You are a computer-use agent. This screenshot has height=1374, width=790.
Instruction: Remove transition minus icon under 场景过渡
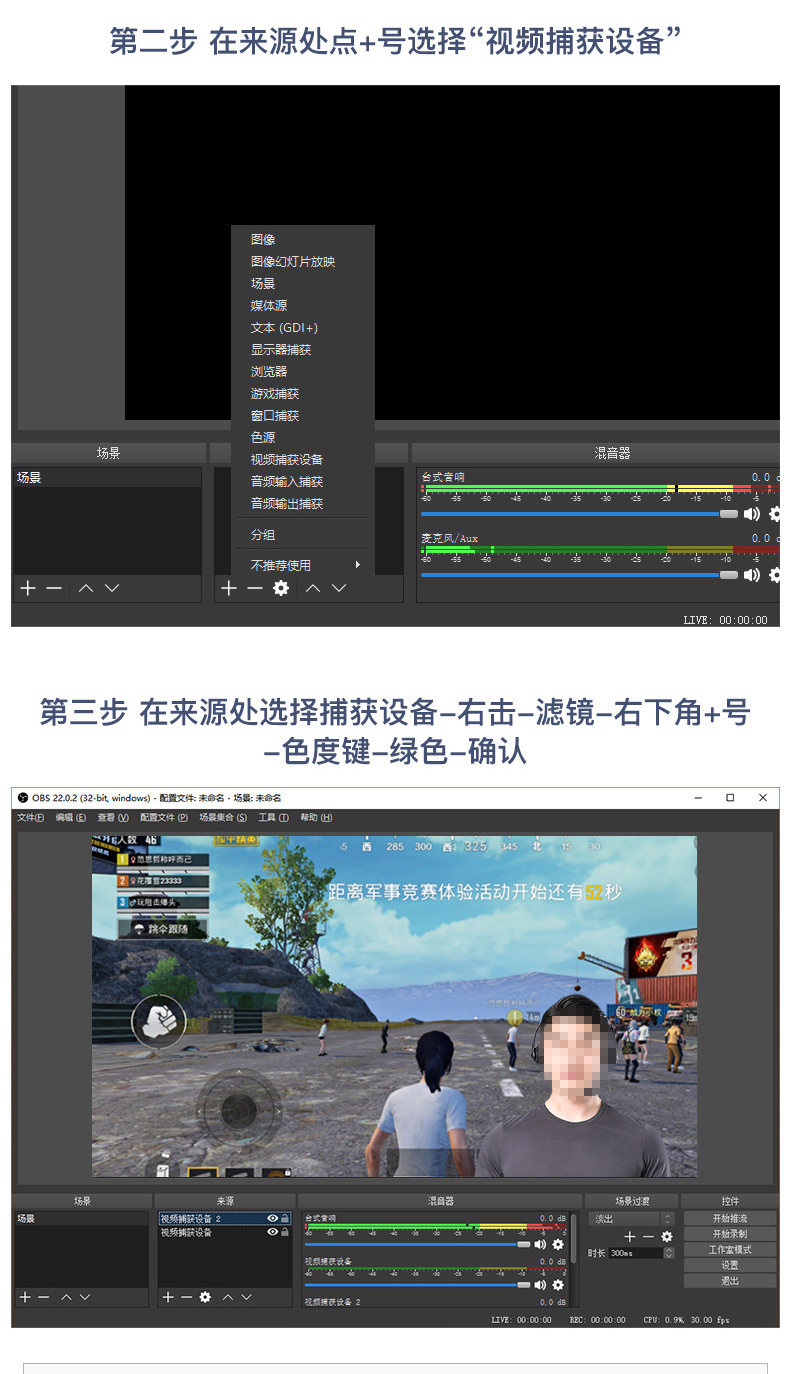pyautogui.click(x=648, y=1237)
